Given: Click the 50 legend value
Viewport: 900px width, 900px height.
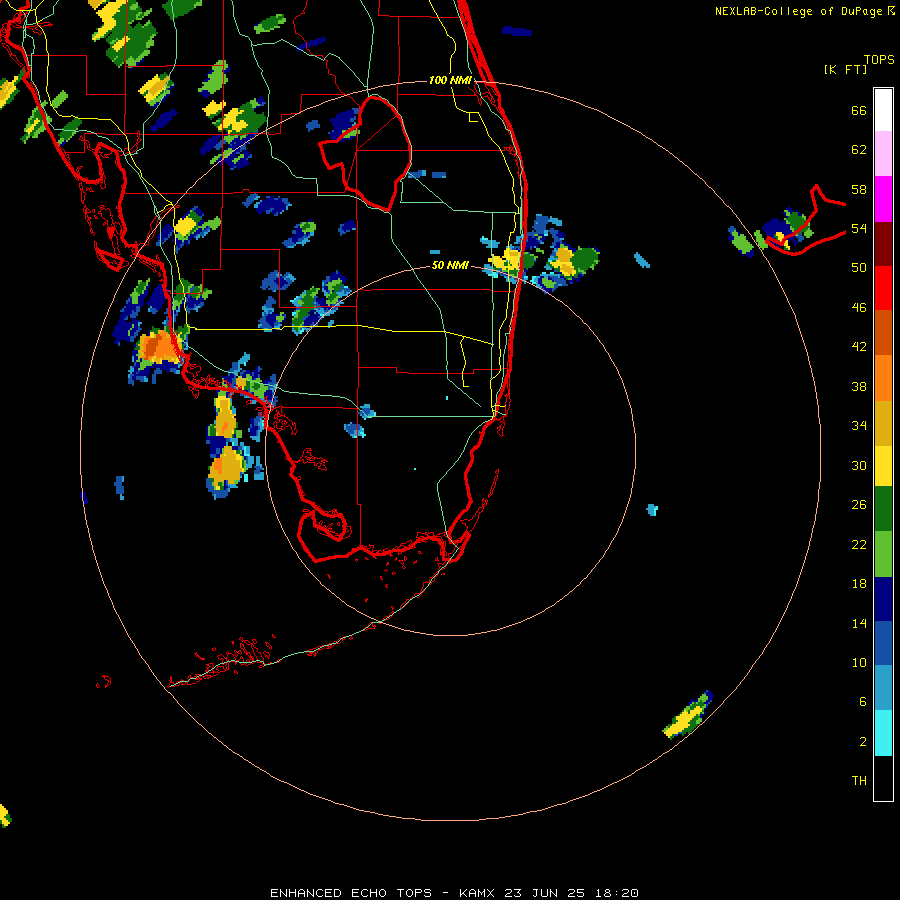Looking at the screenshot, I should [x=859, y=267].
